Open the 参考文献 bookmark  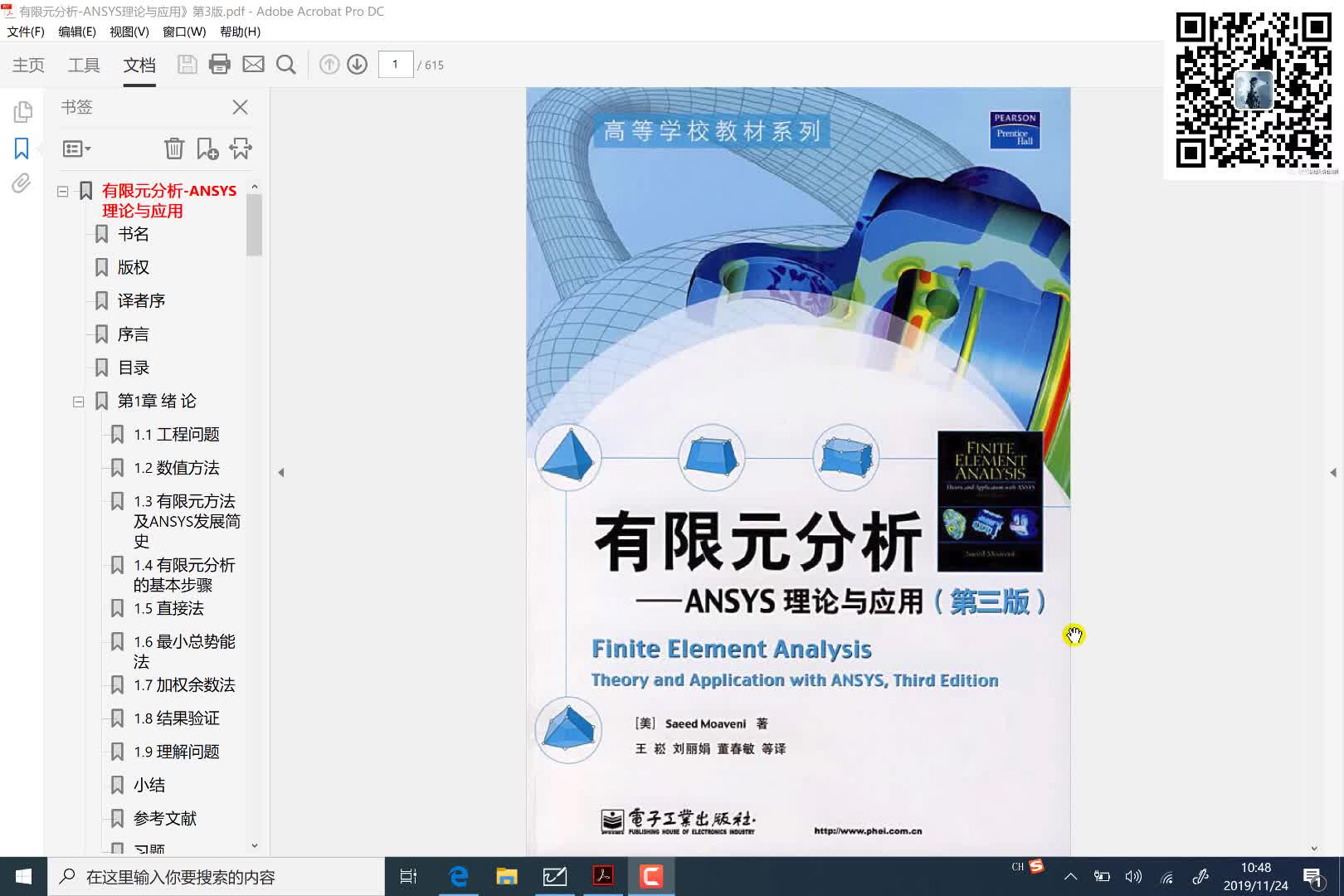[x=165, y=818]
